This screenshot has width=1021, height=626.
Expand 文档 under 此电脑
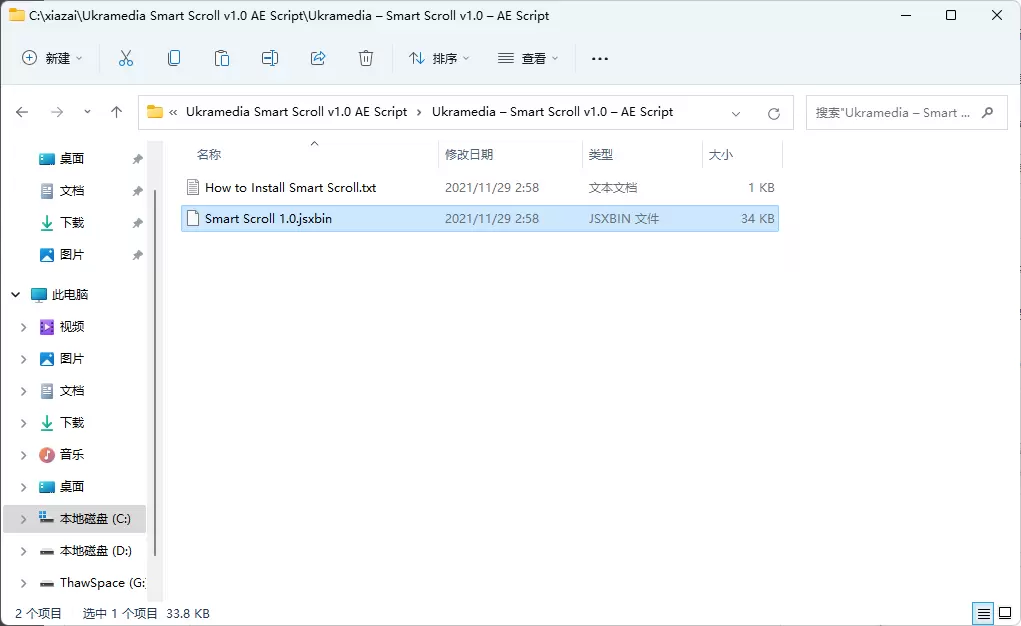click(x=23, y=391)
